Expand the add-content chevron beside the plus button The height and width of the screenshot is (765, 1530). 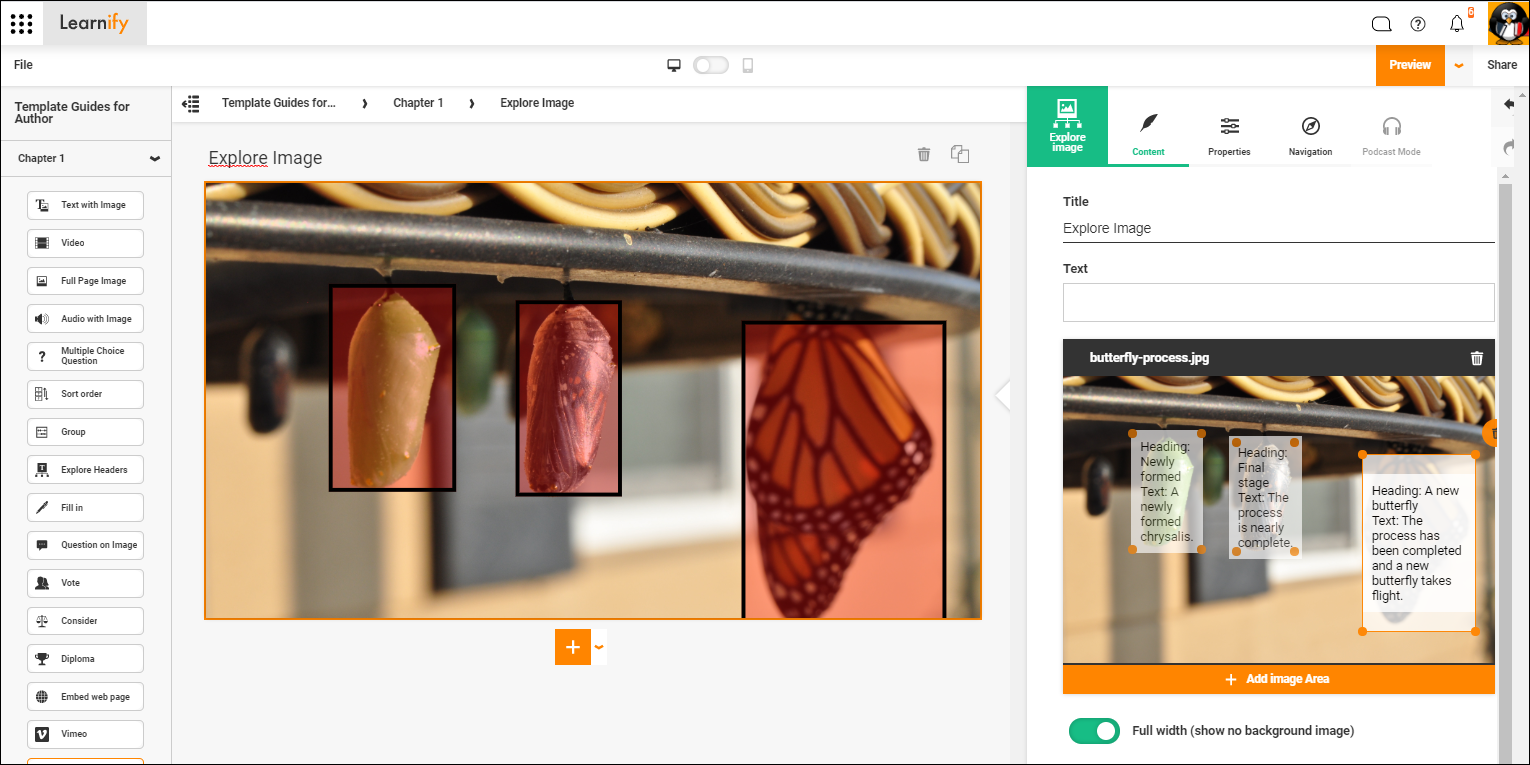coord(598,647)
